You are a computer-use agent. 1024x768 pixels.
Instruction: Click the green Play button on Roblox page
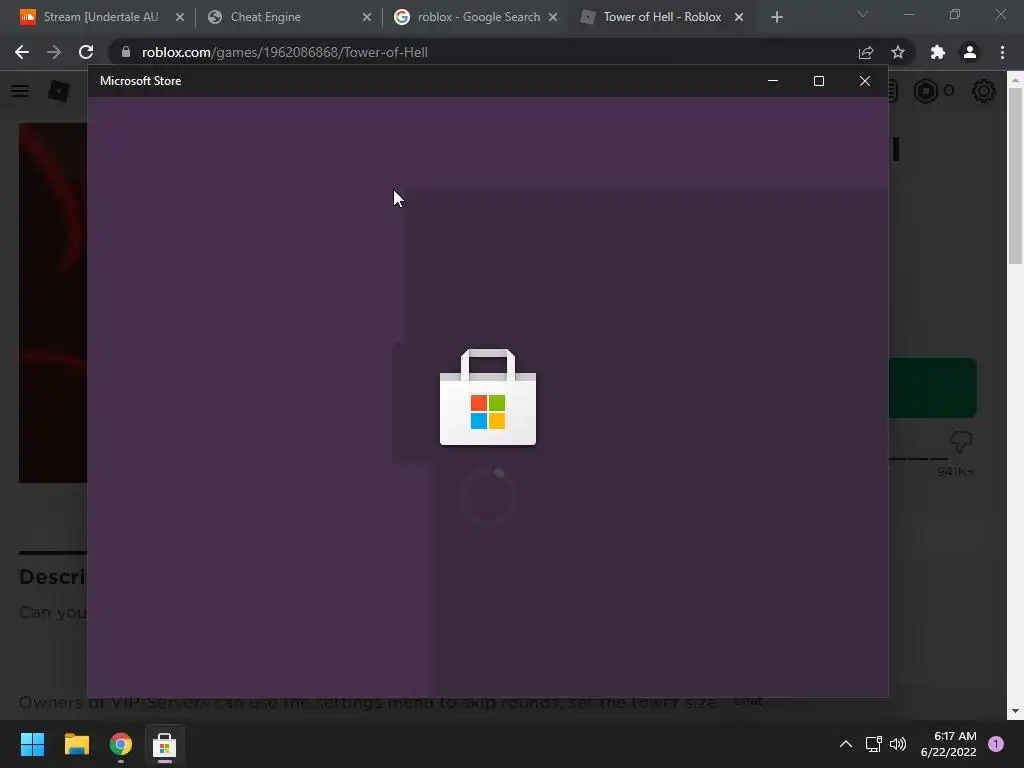933,388
